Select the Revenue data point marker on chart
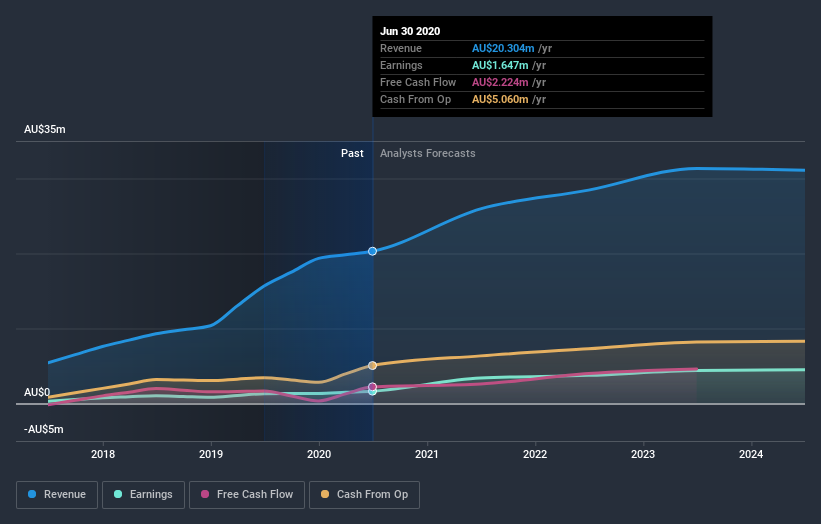This screenshot has width=821, height=524. (372, 251)
